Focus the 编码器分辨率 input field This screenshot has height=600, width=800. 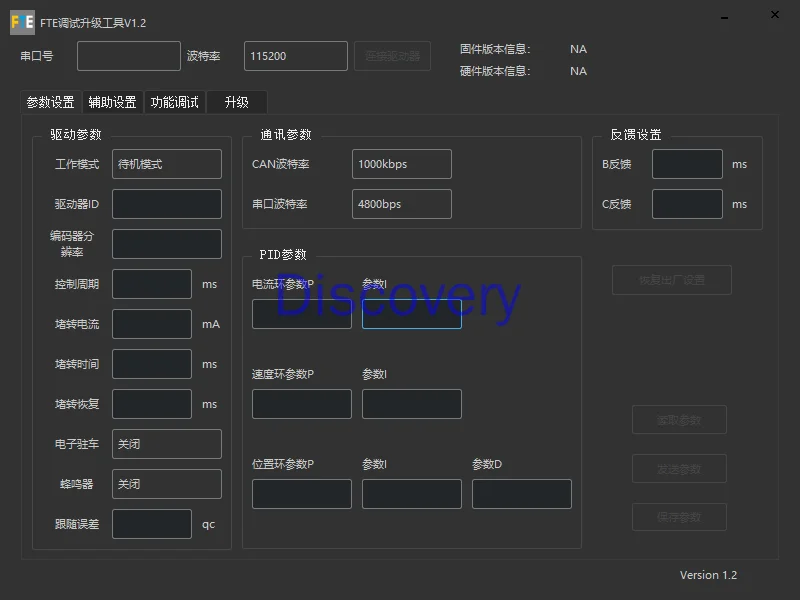[167, 244]
